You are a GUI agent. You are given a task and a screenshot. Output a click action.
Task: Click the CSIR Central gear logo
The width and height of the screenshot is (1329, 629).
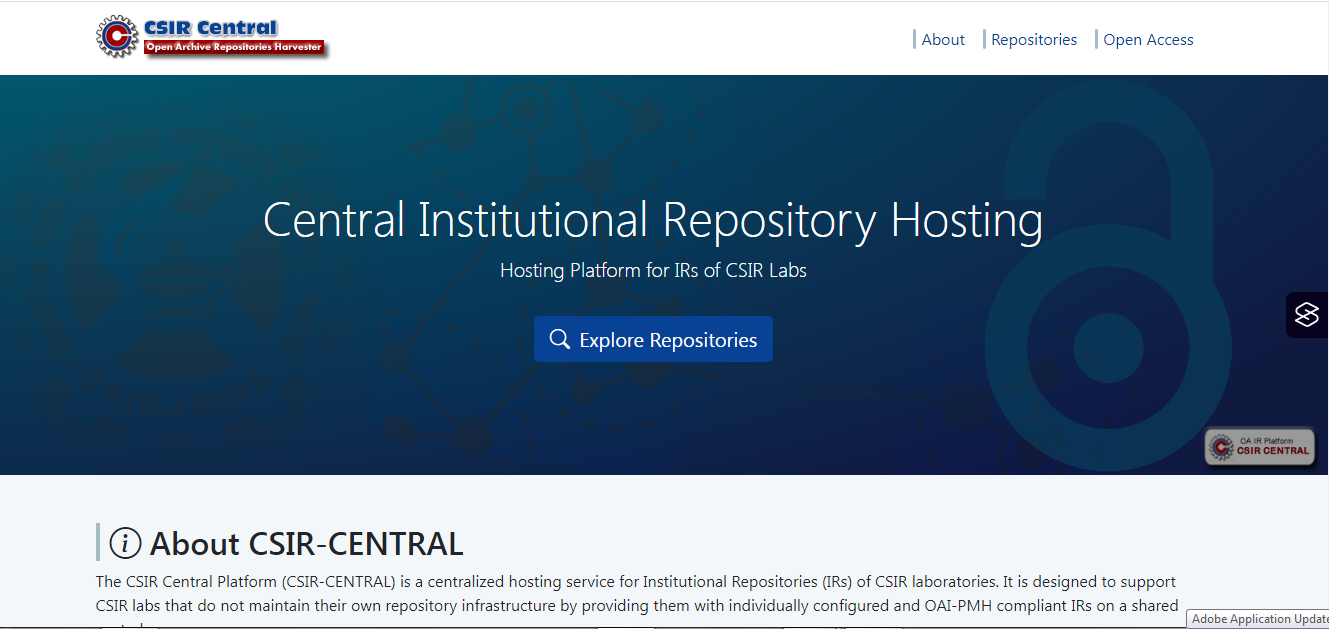point(117,37)
